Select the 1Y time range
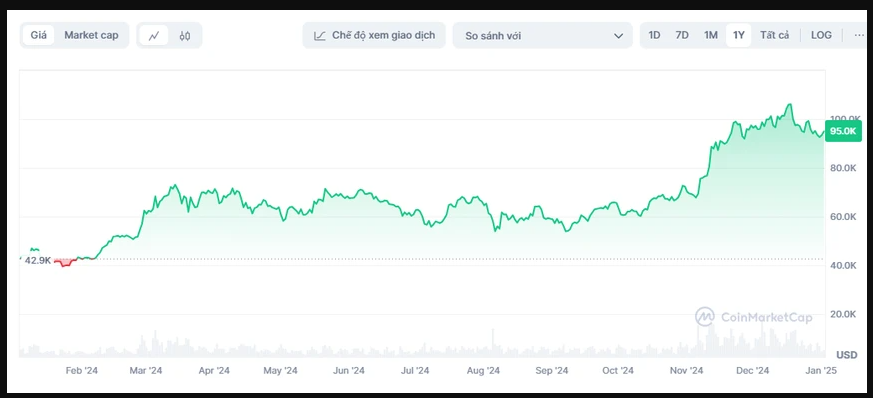 coord(739,36)
